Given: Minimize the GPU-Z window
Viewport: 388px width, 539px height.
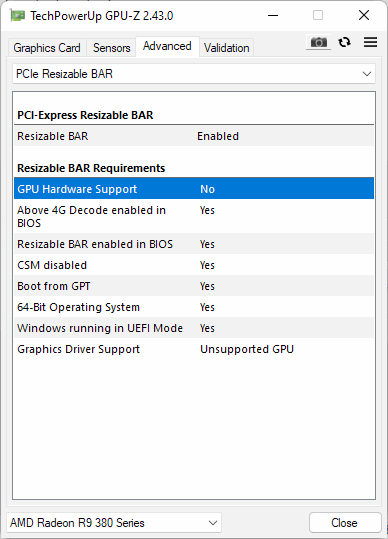Looking at the screenshot, I should 273,15.
